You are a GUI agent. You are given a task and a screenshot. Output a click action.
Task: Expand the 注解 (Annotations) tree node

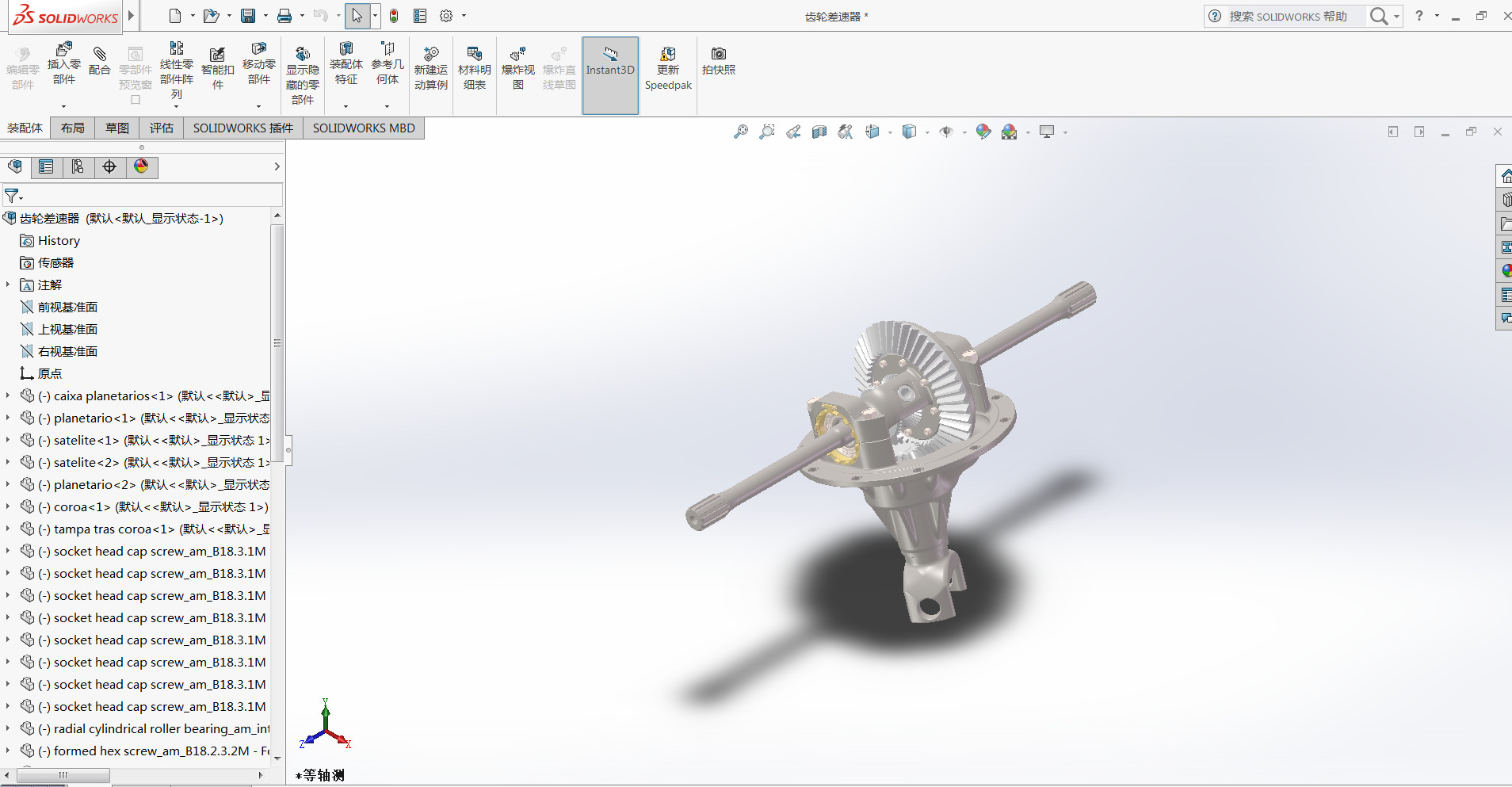pyautogui.click(x=8, y=285)
